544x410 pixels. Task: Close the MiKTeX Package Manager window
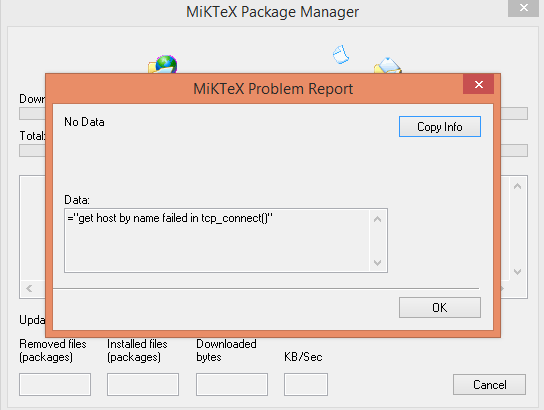pyautogui.click(x=524, y=8)
